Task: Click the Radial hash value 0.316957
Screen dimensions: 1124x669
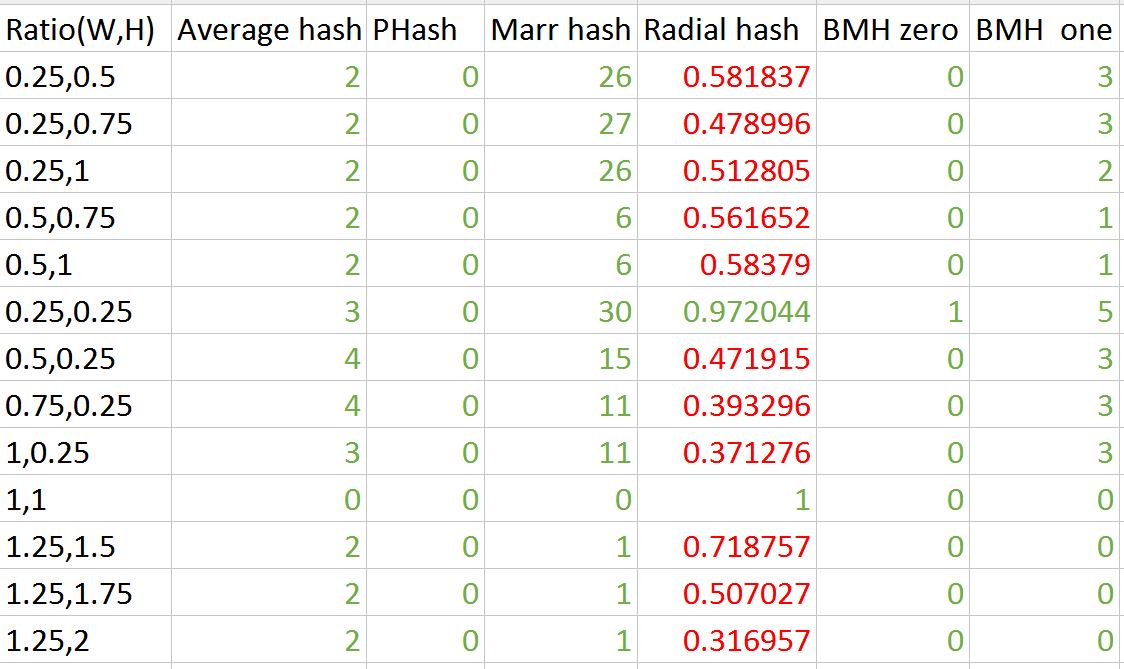Action: 727,640
